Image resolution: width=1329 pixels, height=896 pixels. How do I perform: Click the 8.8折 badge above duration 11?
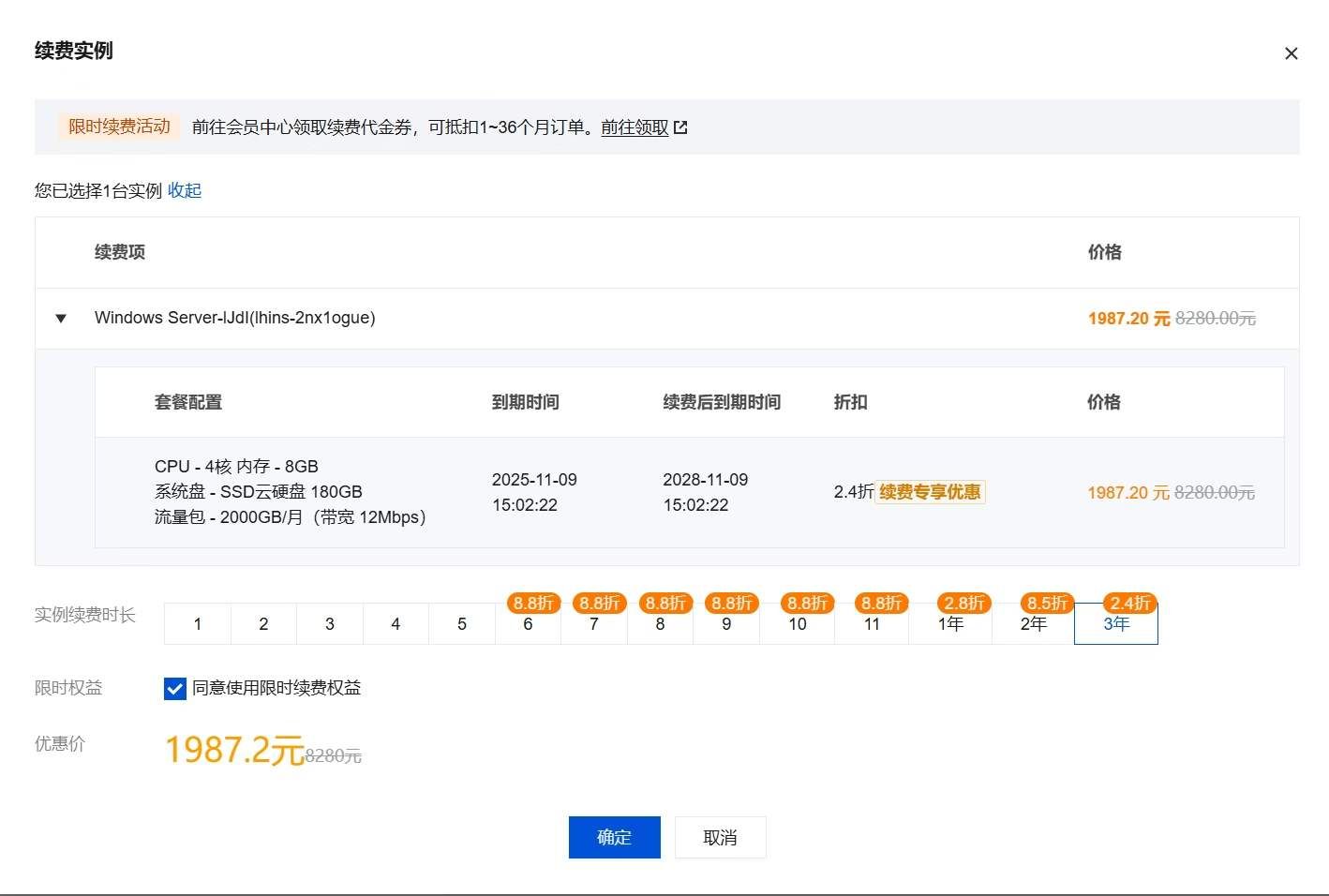pyautogui.click(x=879, y=604)
